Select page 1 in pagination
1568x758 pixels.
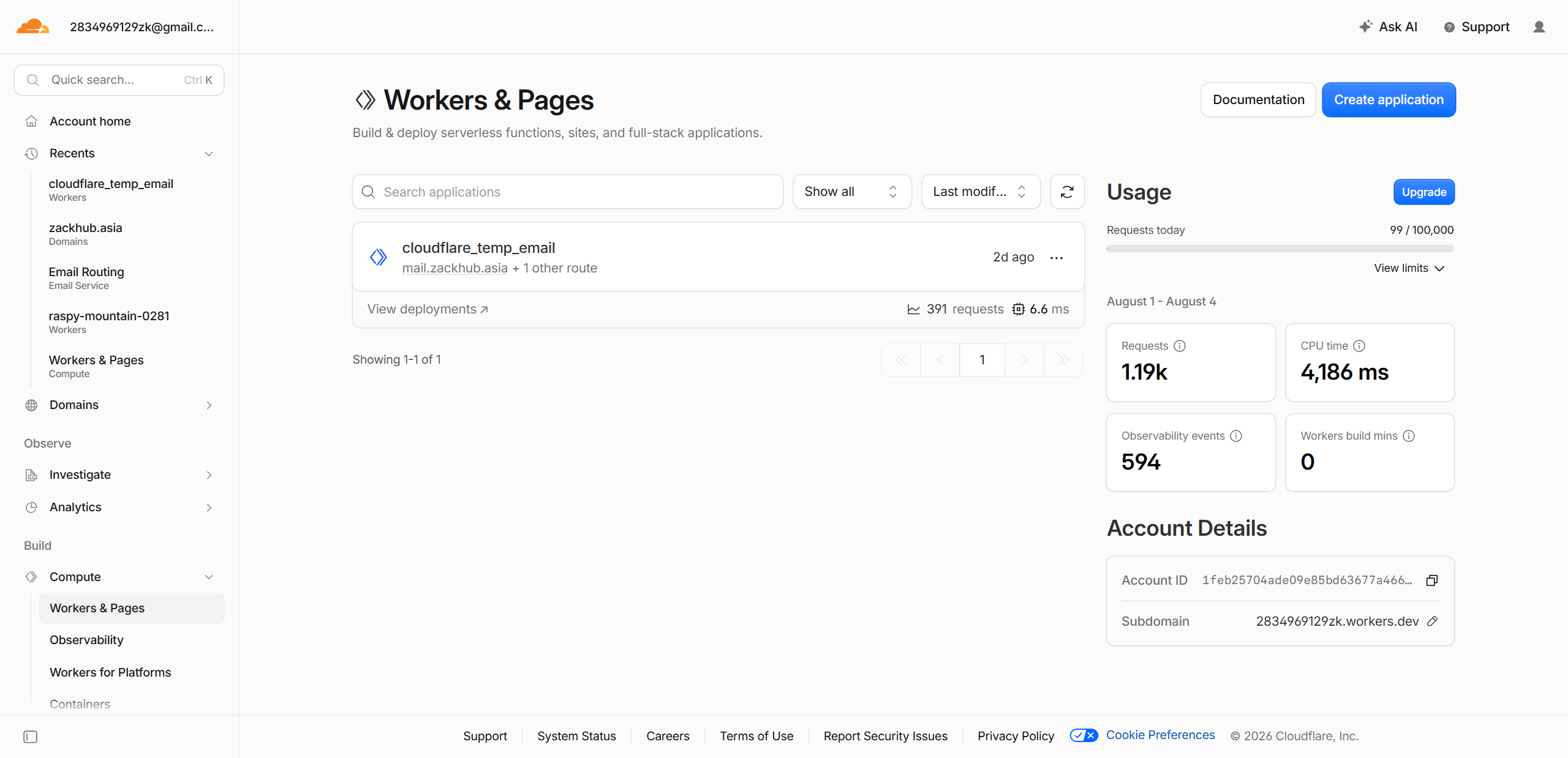(x=982, y=360)
